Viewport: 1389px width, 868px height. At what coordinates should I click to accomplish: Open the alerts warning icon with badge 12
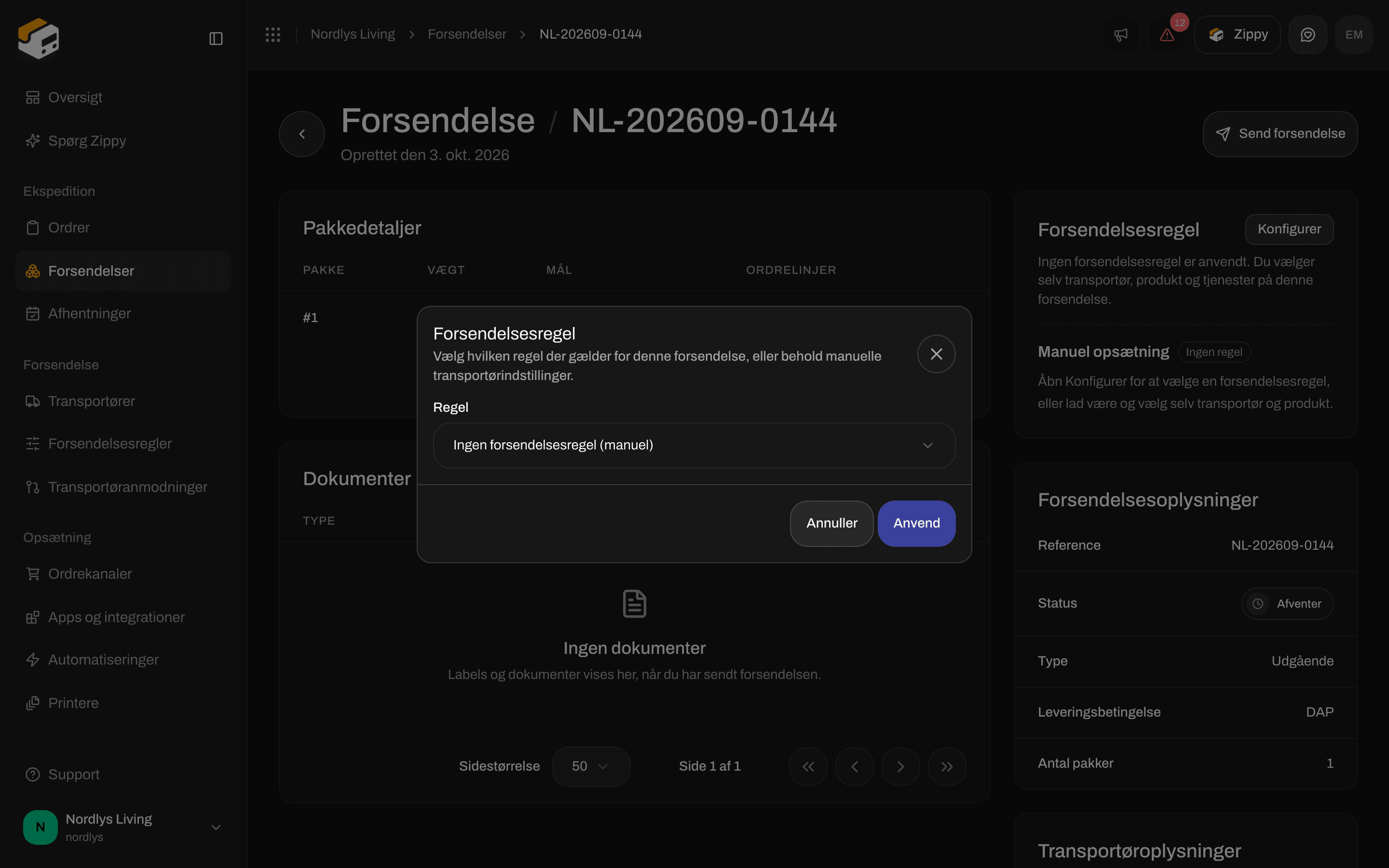pyautogui.click(x=1167, y=34)
